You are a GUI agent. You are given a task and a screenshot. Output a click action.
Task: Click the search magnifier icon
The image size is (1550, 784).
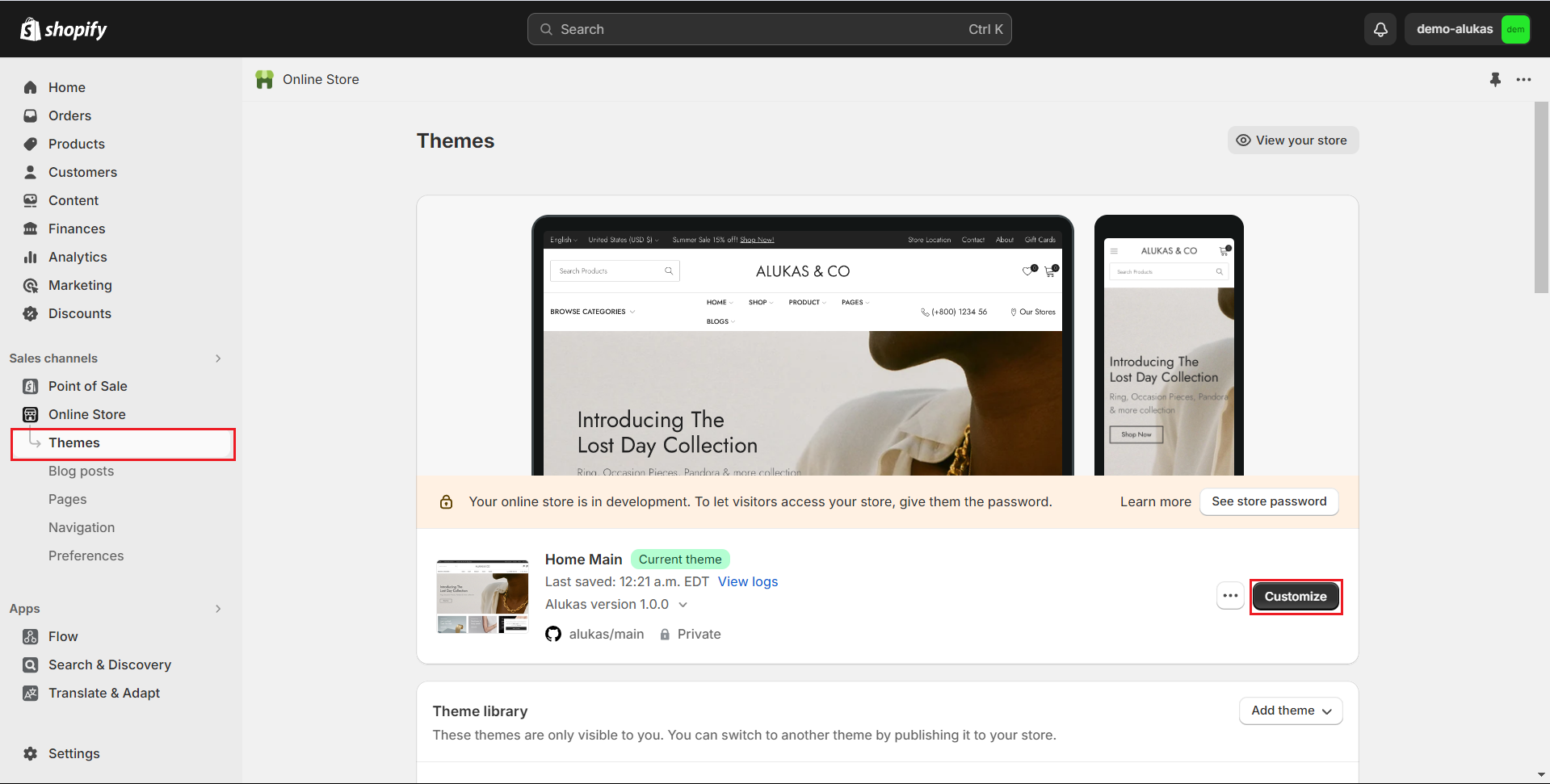pyautogui.click(x=547, y=29)
